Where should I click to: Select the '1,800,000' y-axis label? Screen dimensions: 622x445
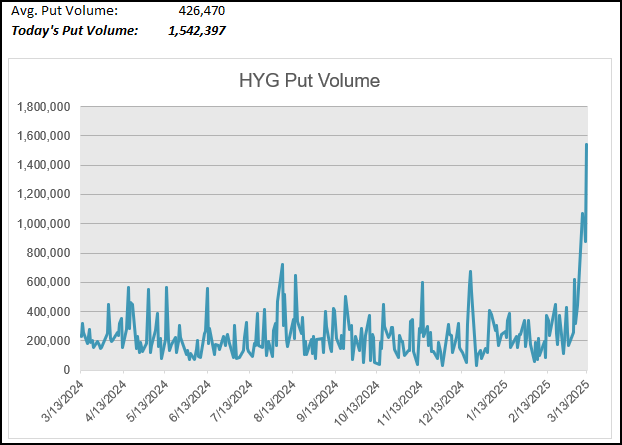(44, 107)
